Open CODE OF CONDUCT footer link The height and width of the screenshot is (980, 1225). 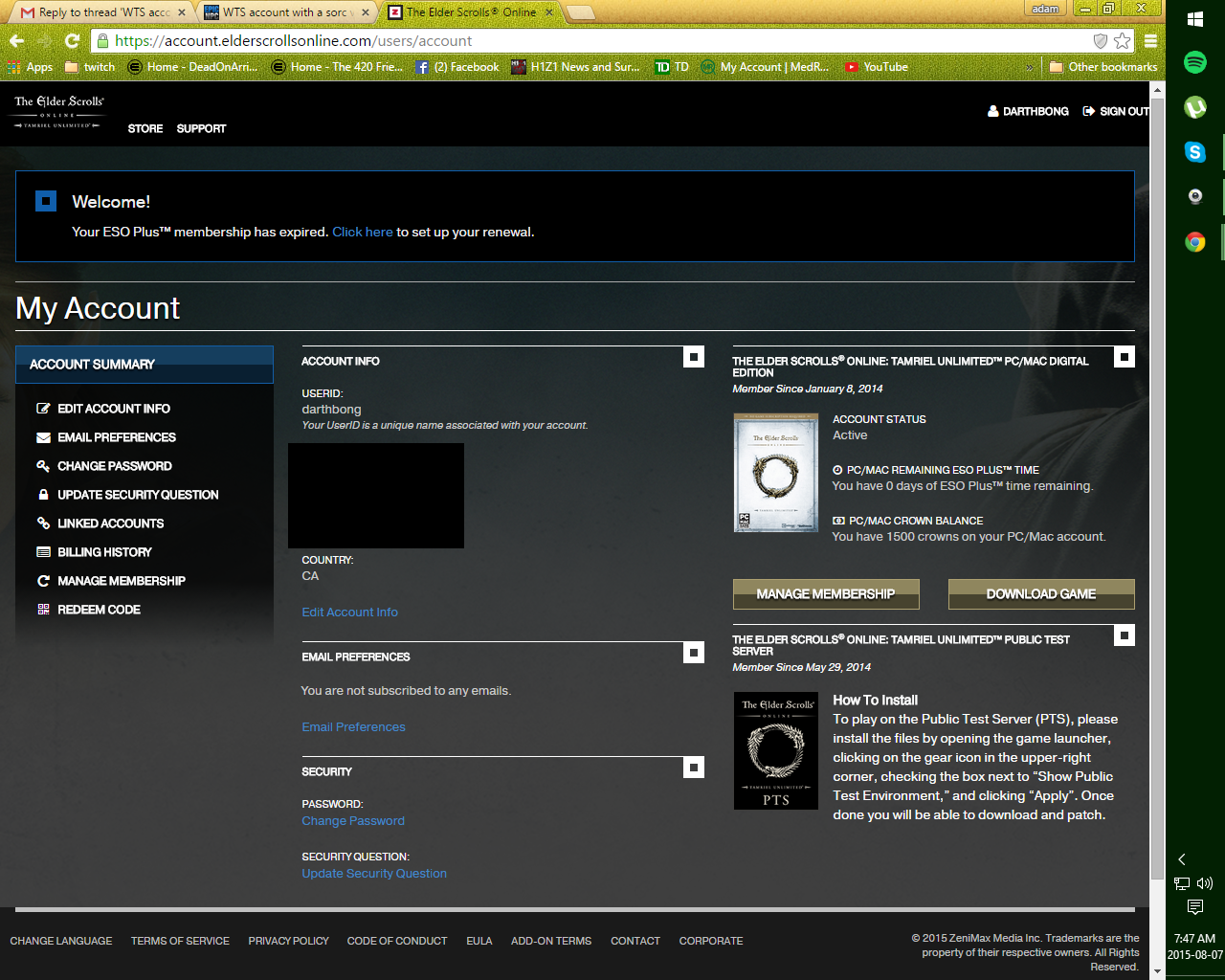[397, 942]
